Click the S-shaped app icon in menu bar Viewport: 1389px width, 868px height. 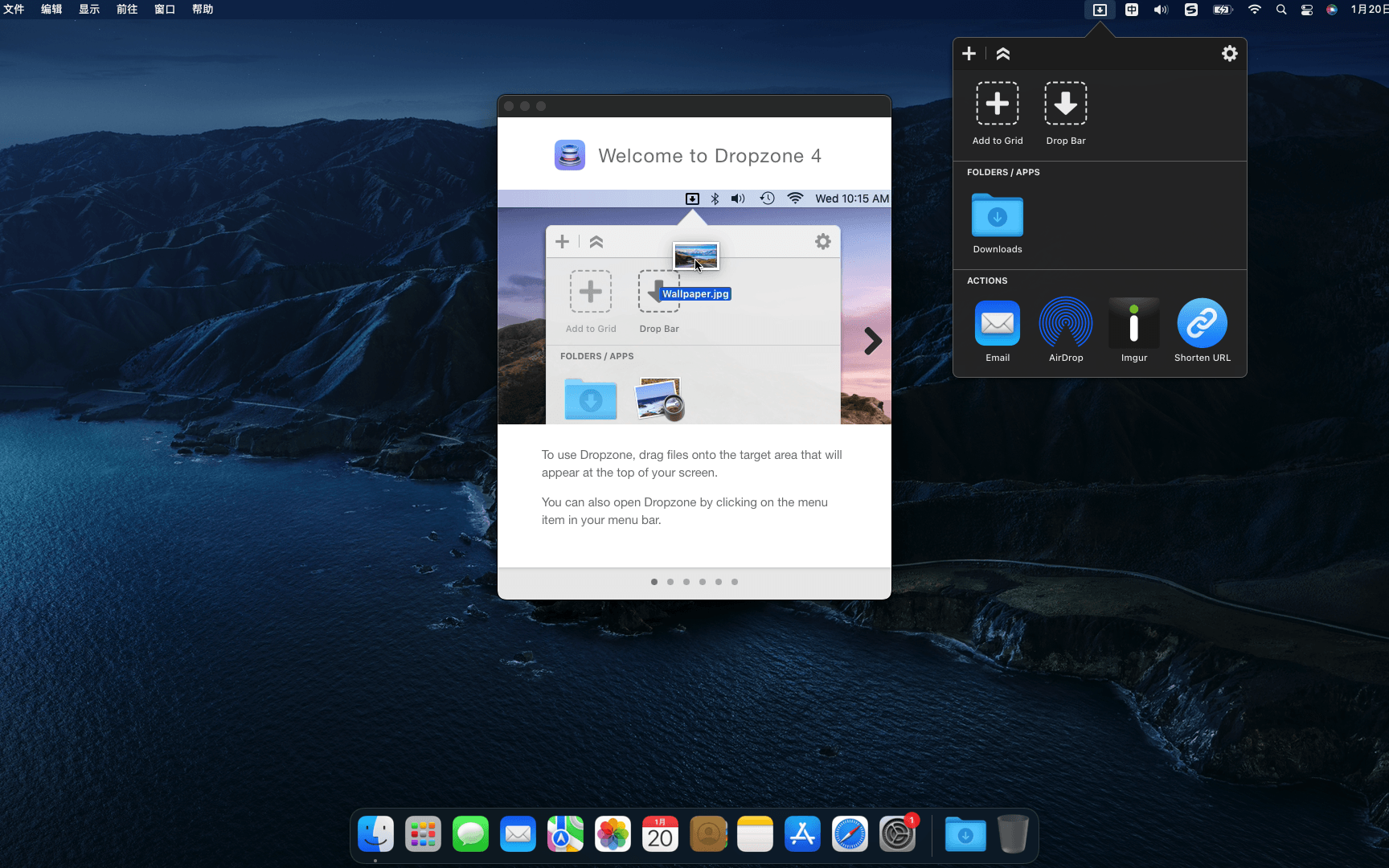point(1191,10)
